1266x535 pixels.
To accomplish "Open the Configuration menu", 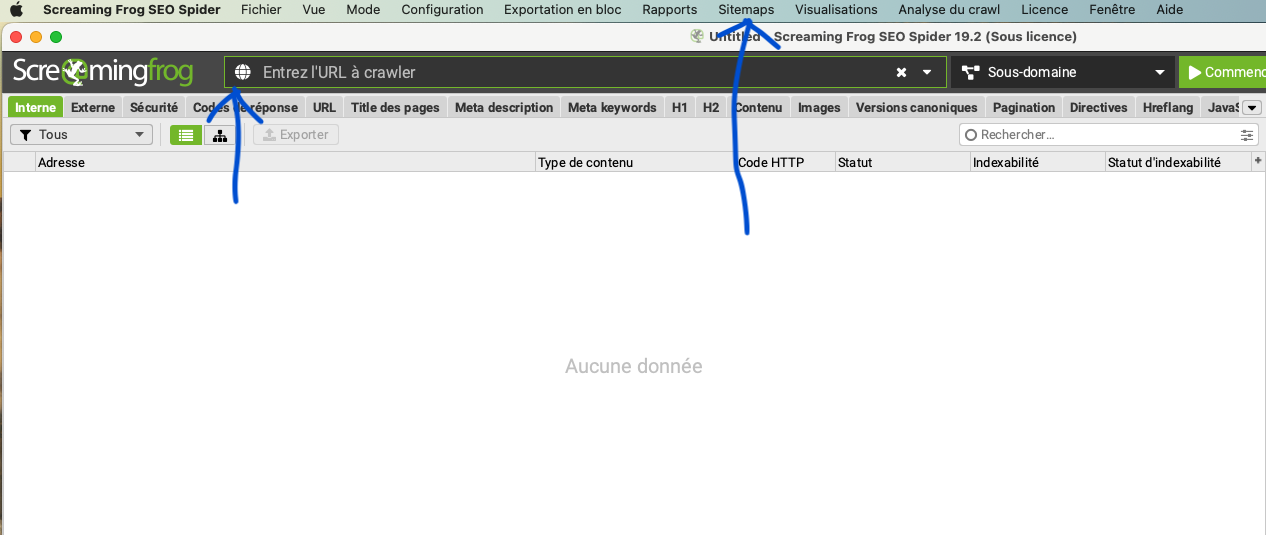I will tap(442, 9).
